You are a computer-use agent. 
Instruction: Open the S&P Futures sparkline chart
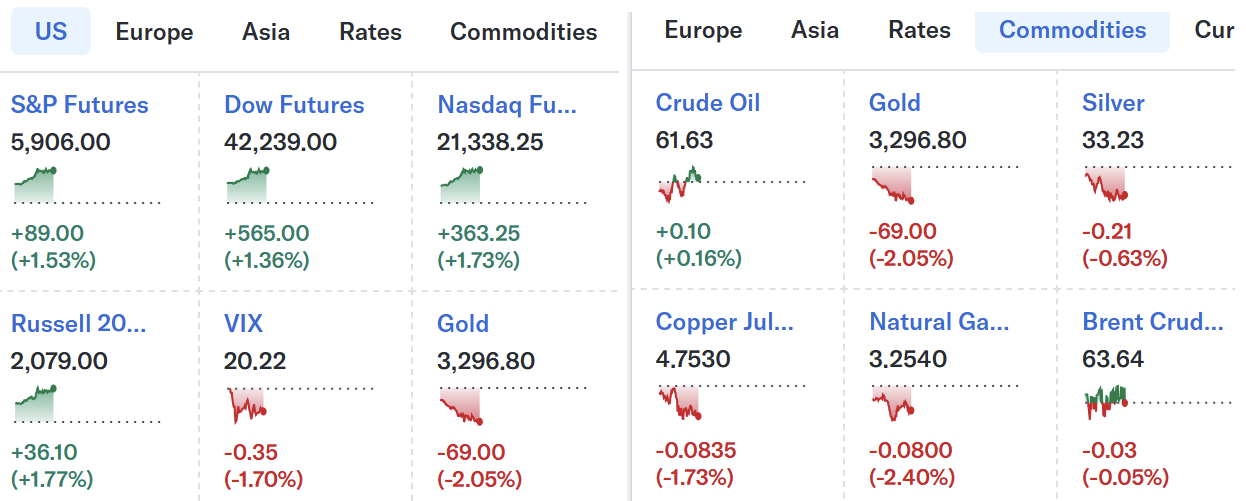pyautogui.click(x=87, y=186)
